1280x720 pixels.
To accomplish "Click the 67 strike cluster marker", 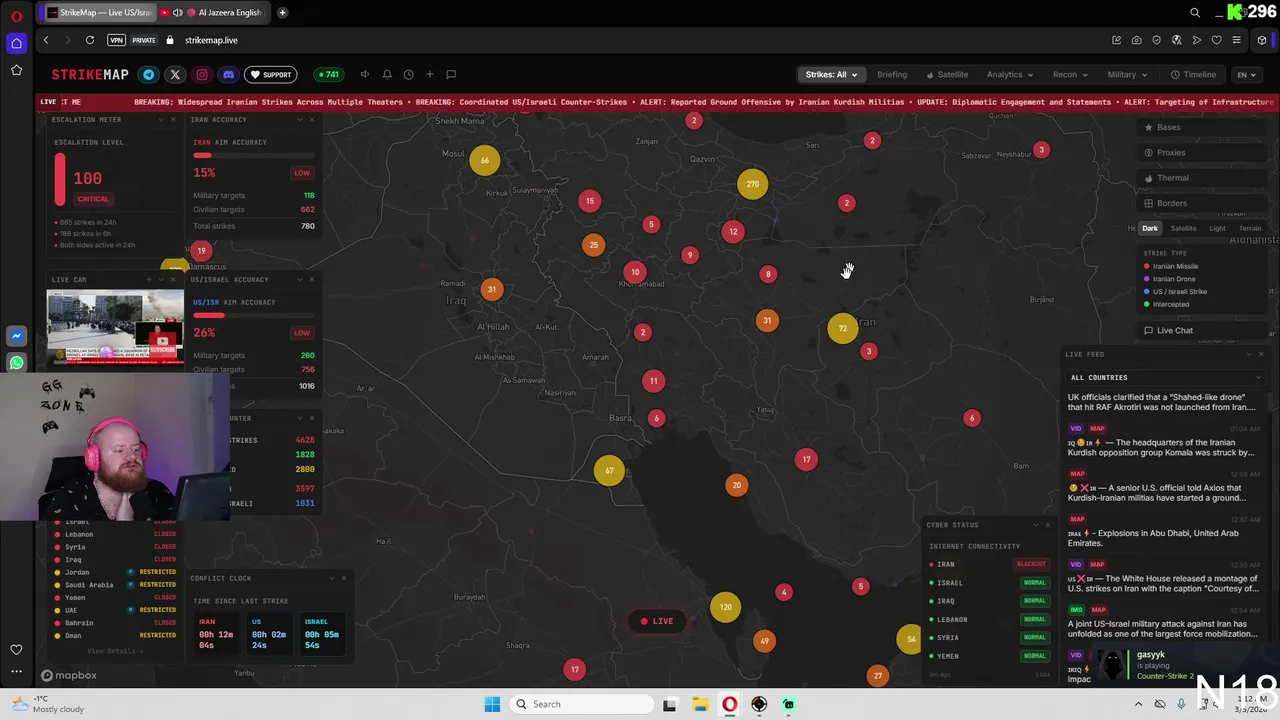I will tap(609, 470).
